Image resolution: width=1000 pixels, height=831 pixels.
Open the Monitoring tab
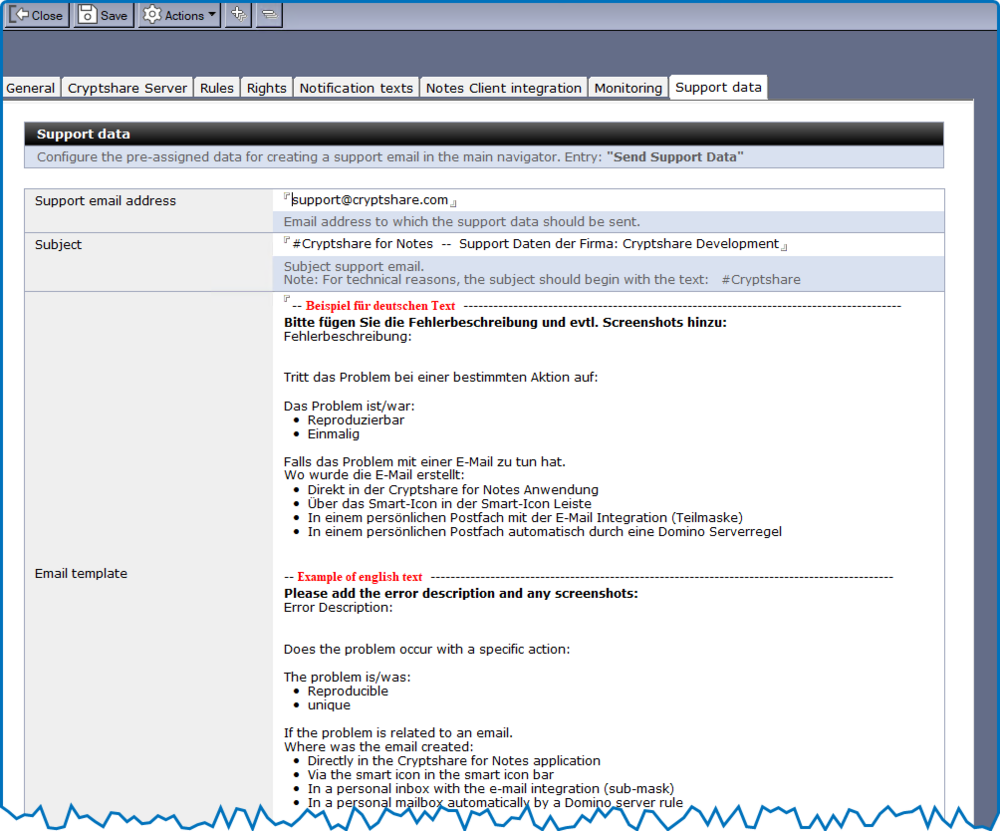[628, 87]
